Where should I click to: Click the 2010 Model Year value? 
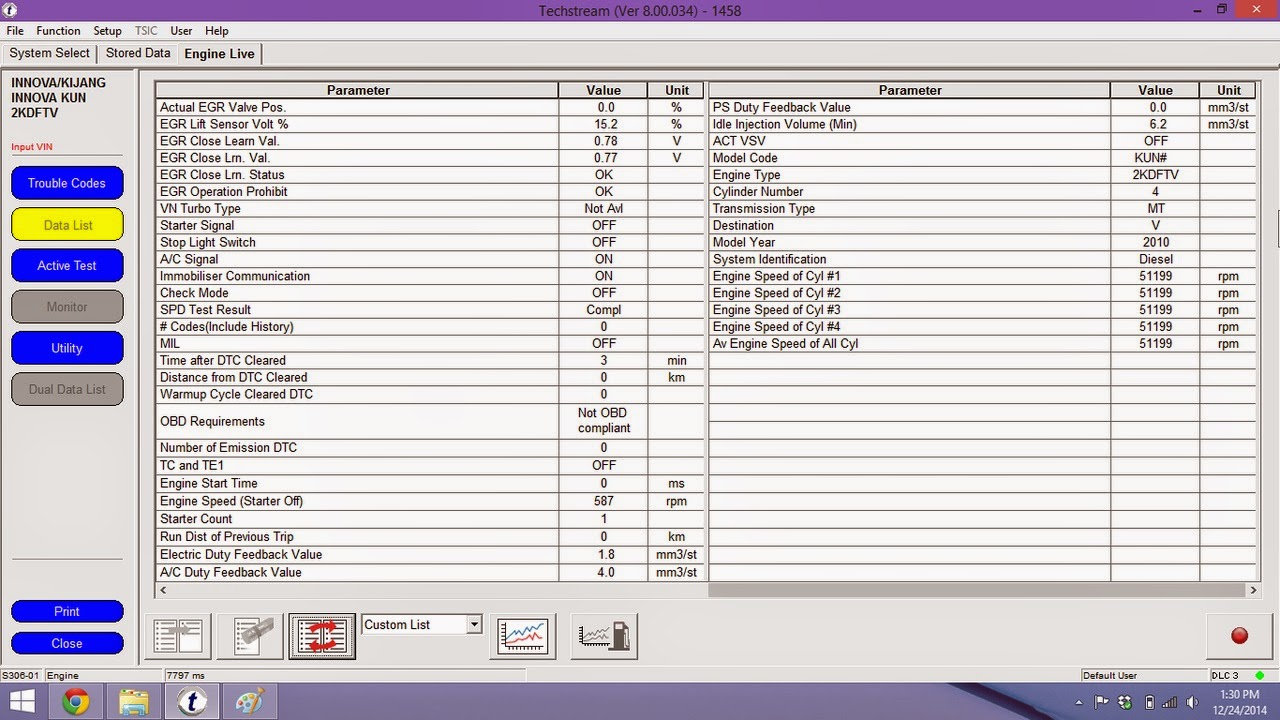coord(1155,242)
